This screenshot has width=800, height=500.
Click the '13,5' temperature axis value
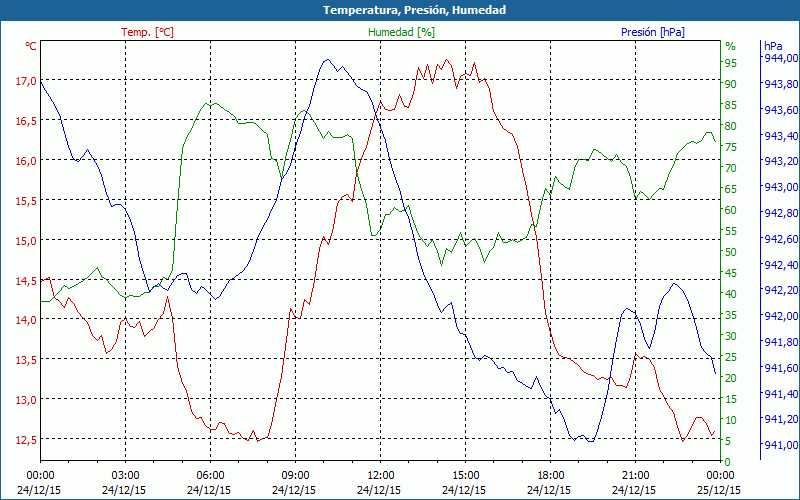point(26,360)
